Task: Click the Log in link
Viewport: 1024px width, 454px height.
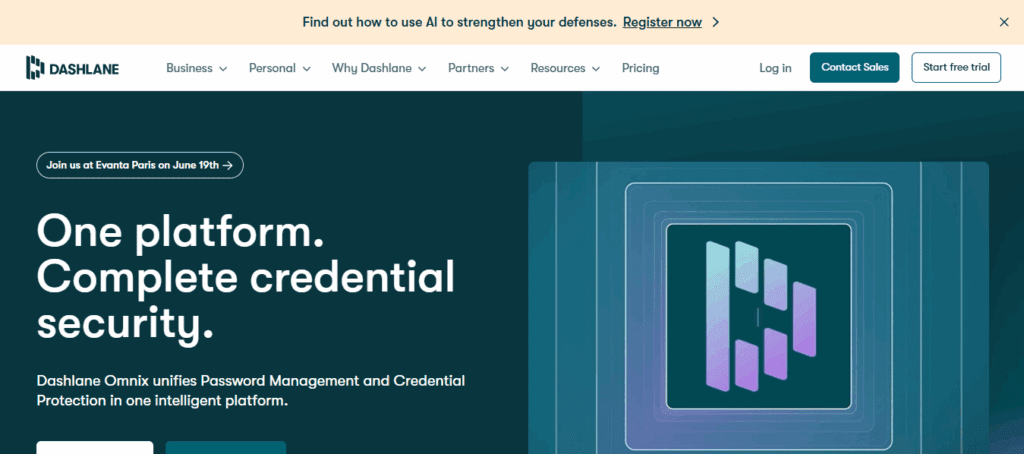Action: 775,68
